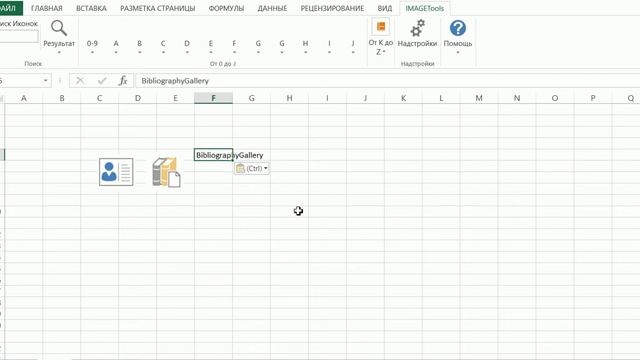
Task: Expand the От K до Z icon gallery
Action: coord(380,38)
